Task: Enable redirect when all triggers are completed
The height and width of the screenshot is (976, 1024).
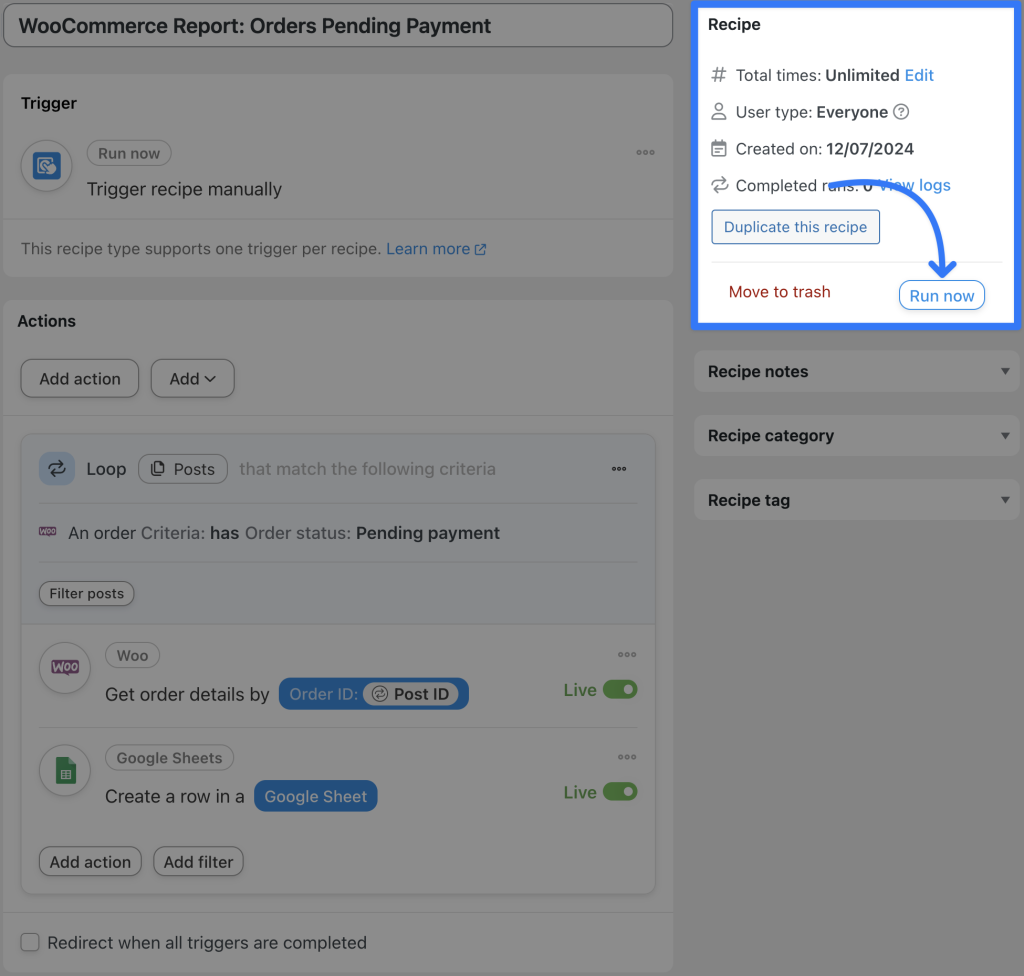Action: click(x=30, y=942)
